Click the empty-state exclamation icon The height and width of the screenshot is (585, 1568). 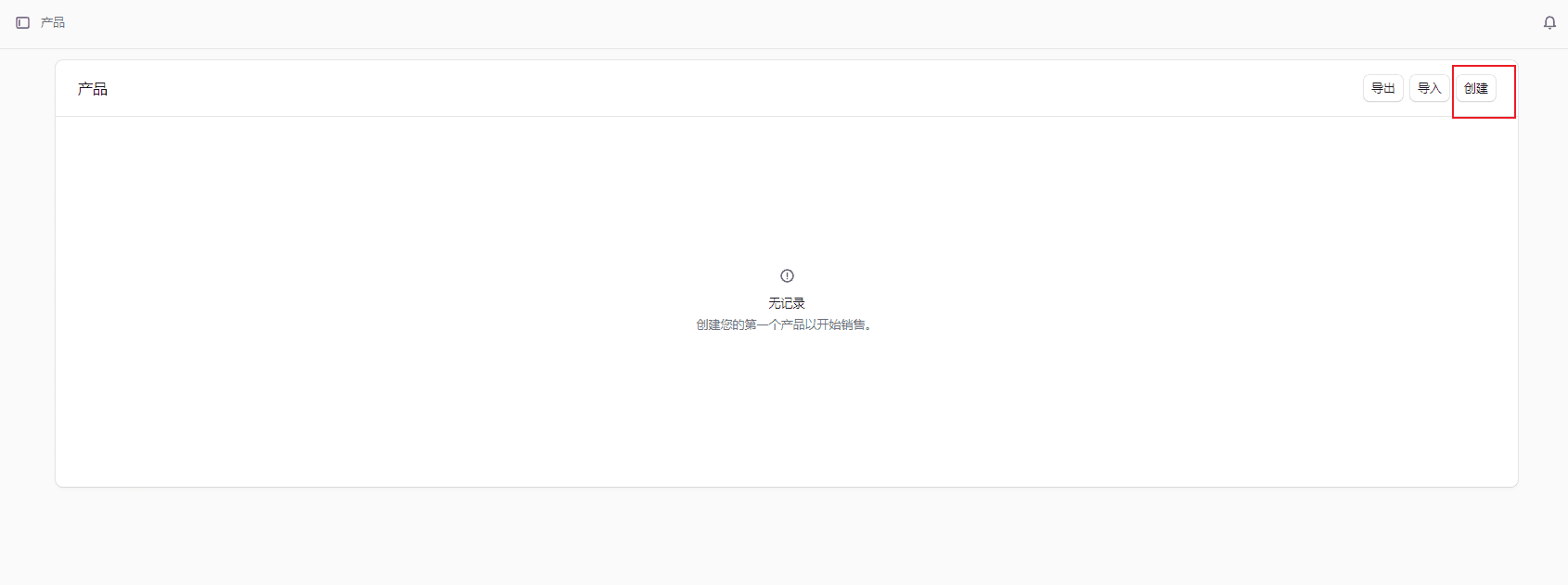(x=787, y=275)
